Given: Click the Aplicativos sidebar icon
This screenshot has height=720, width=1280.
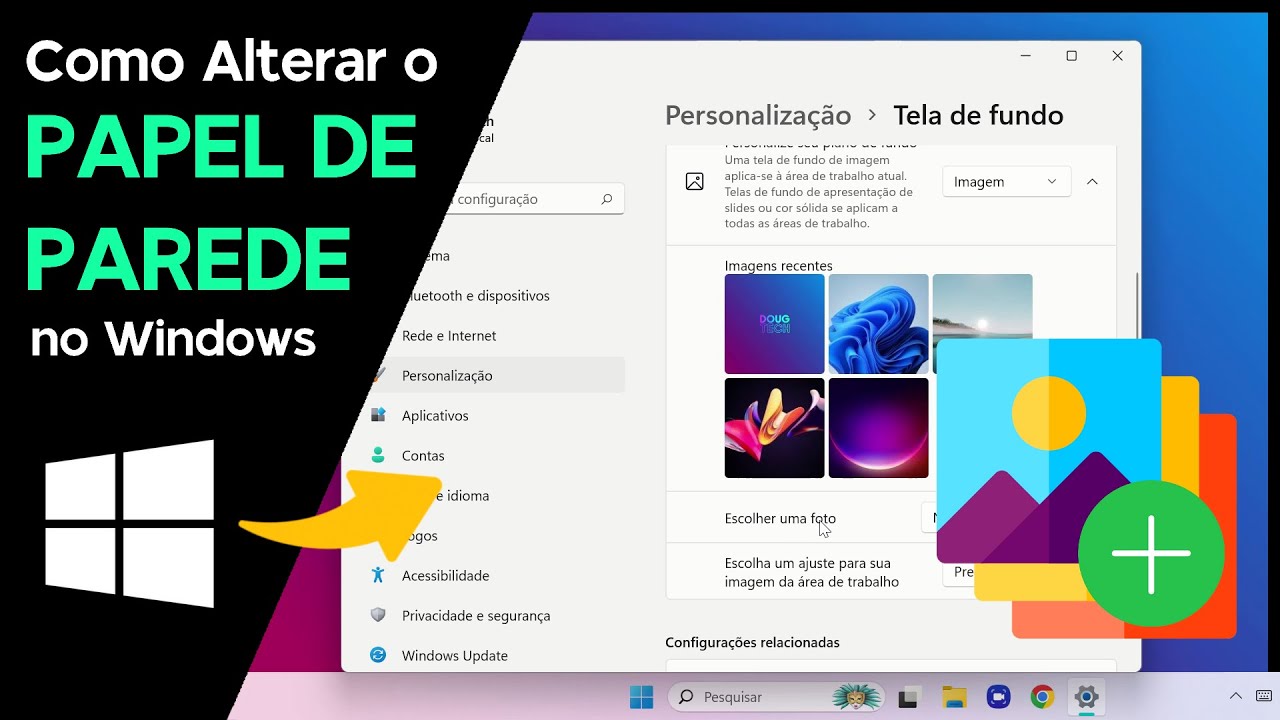Looking at the screenshot, I should [x=378, y=415].
